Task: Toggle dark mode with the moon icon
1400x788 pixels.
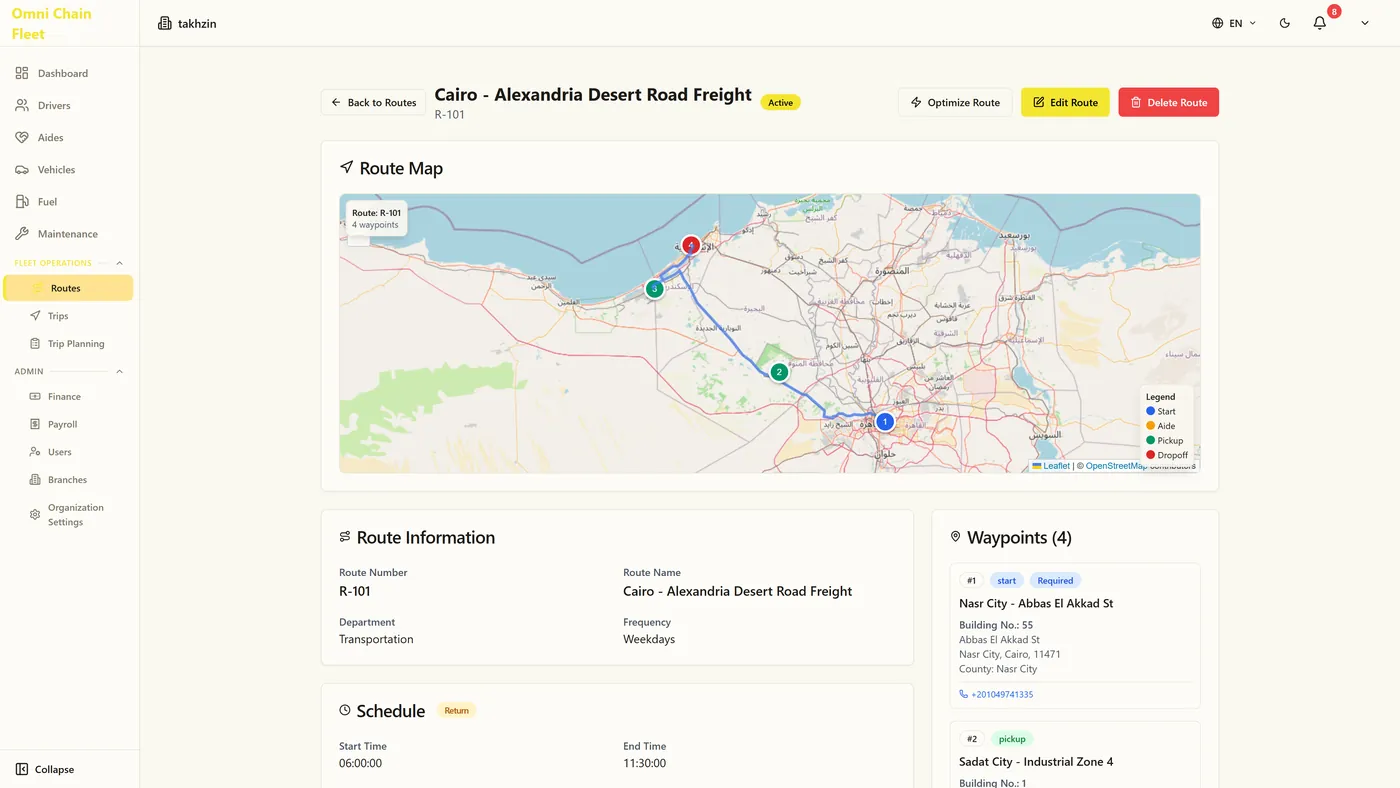Action: (1285, 23)
